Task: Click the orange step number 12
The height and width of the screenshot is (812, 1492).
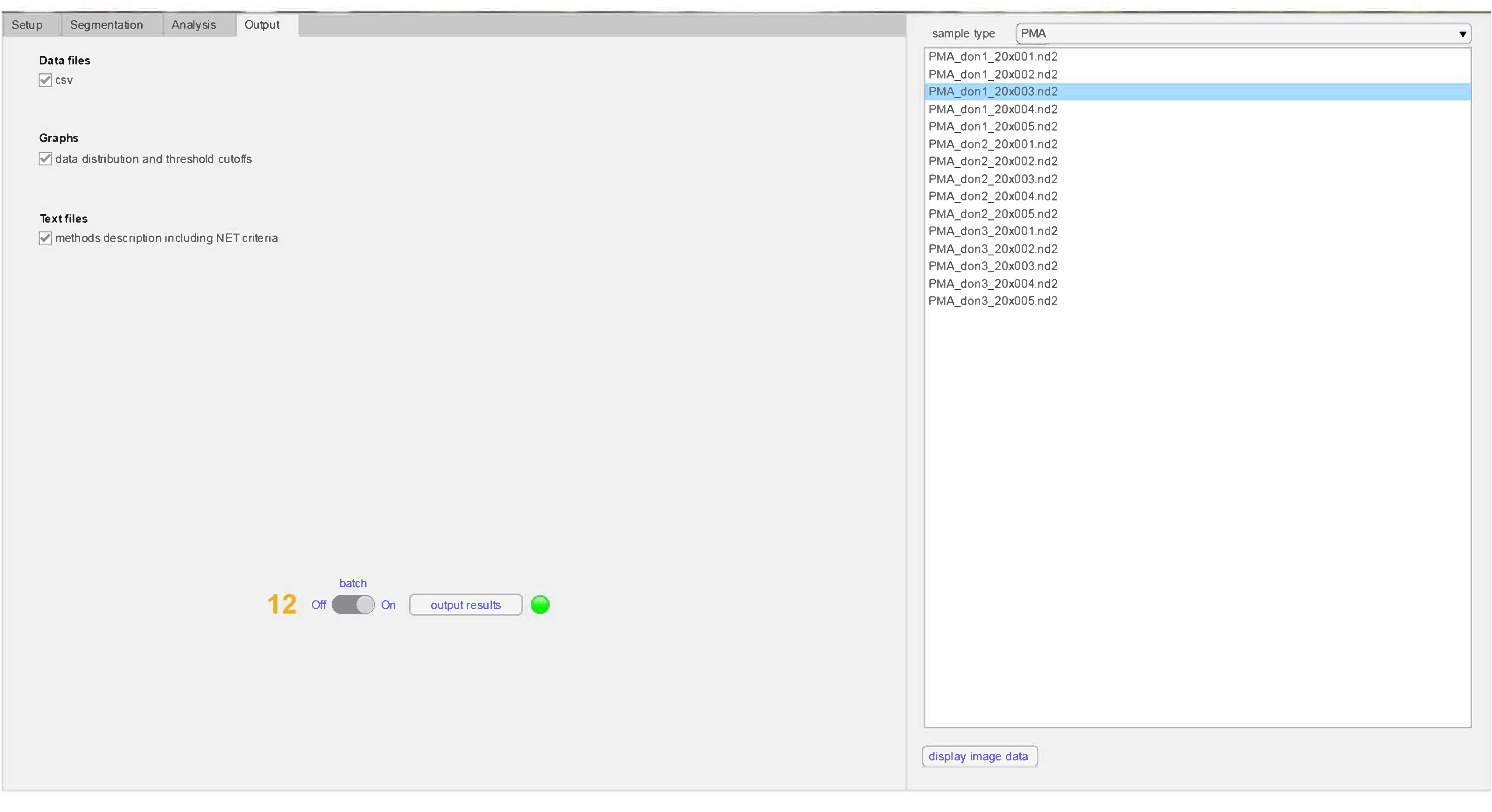Action: click(x=282, y=604)
